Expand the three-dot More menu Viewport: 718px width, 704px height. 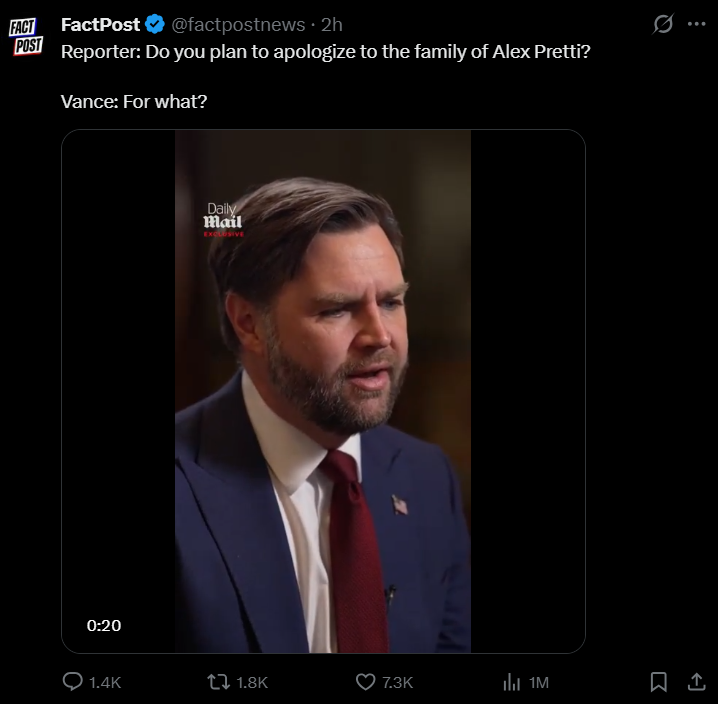(x=697, y=24)
